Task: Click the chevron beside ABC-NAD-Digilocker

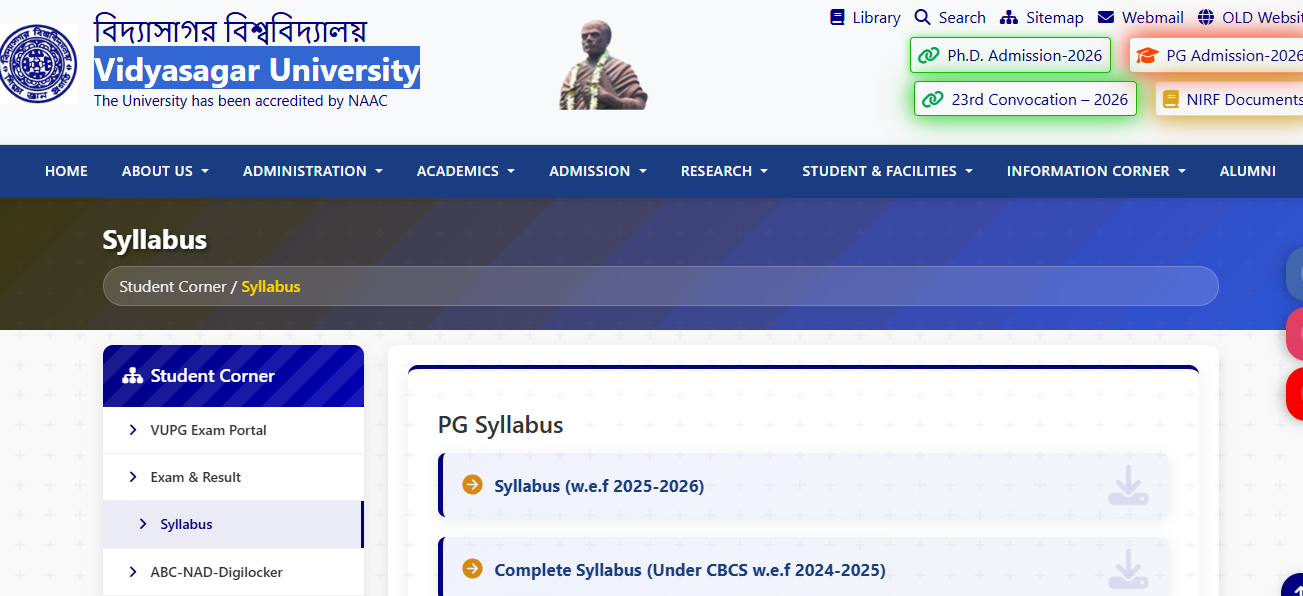Action: point(133,572)
